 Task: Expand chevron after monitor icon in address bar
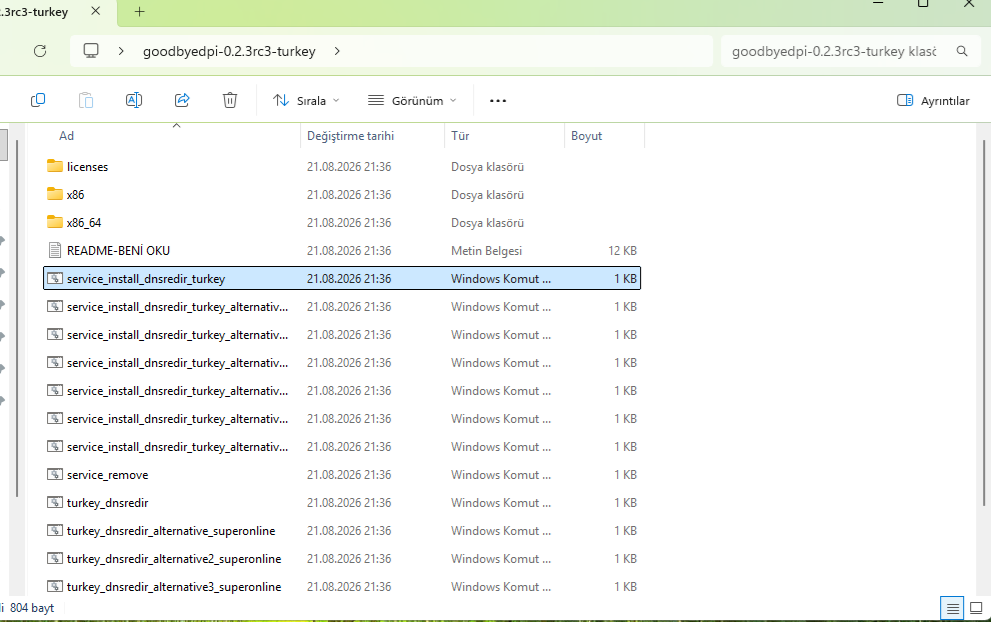(121, 51)
